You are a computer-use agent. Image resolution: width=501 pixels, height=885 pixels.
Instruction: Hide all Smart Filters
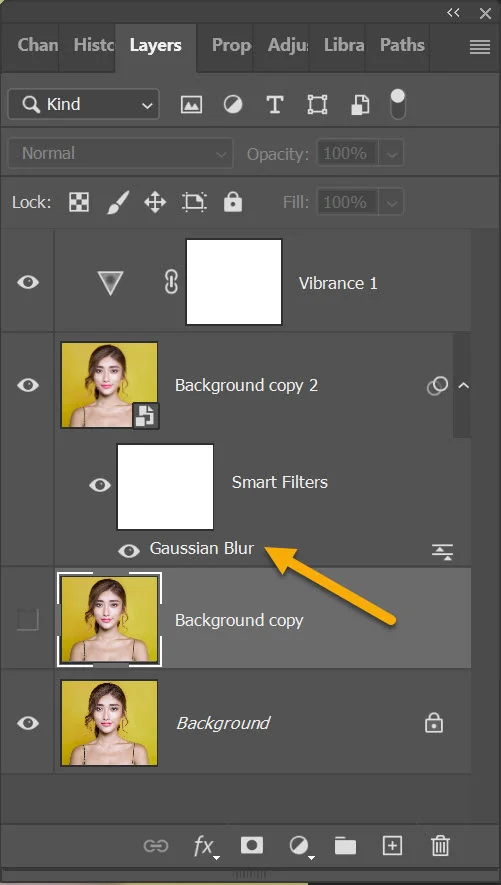100,485
